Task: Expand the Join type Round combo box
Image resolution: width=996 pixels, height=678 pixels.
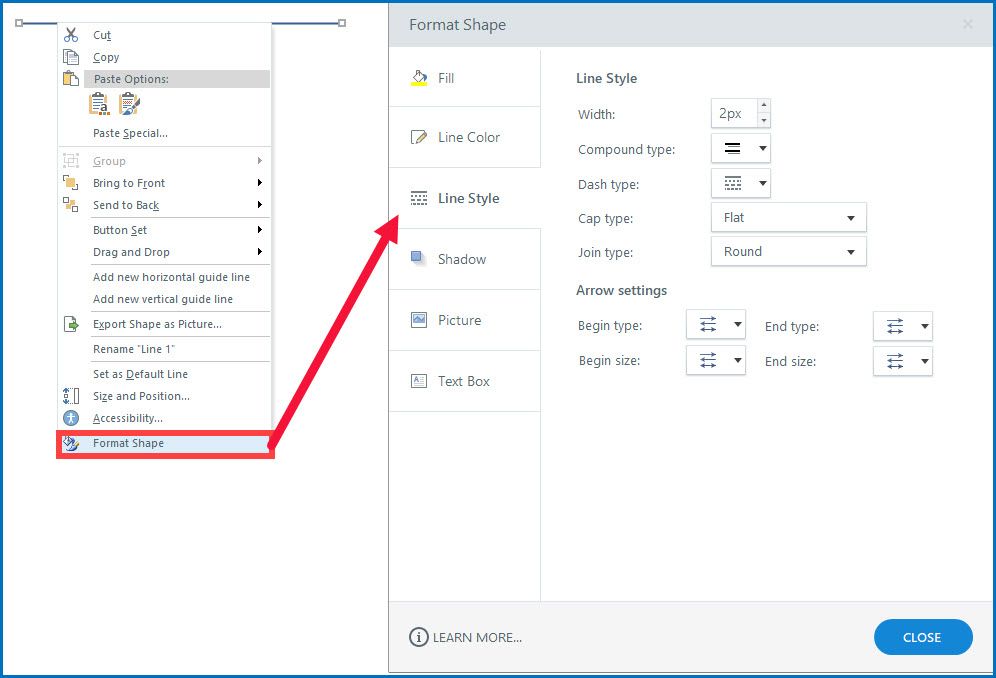Action: 788,251
